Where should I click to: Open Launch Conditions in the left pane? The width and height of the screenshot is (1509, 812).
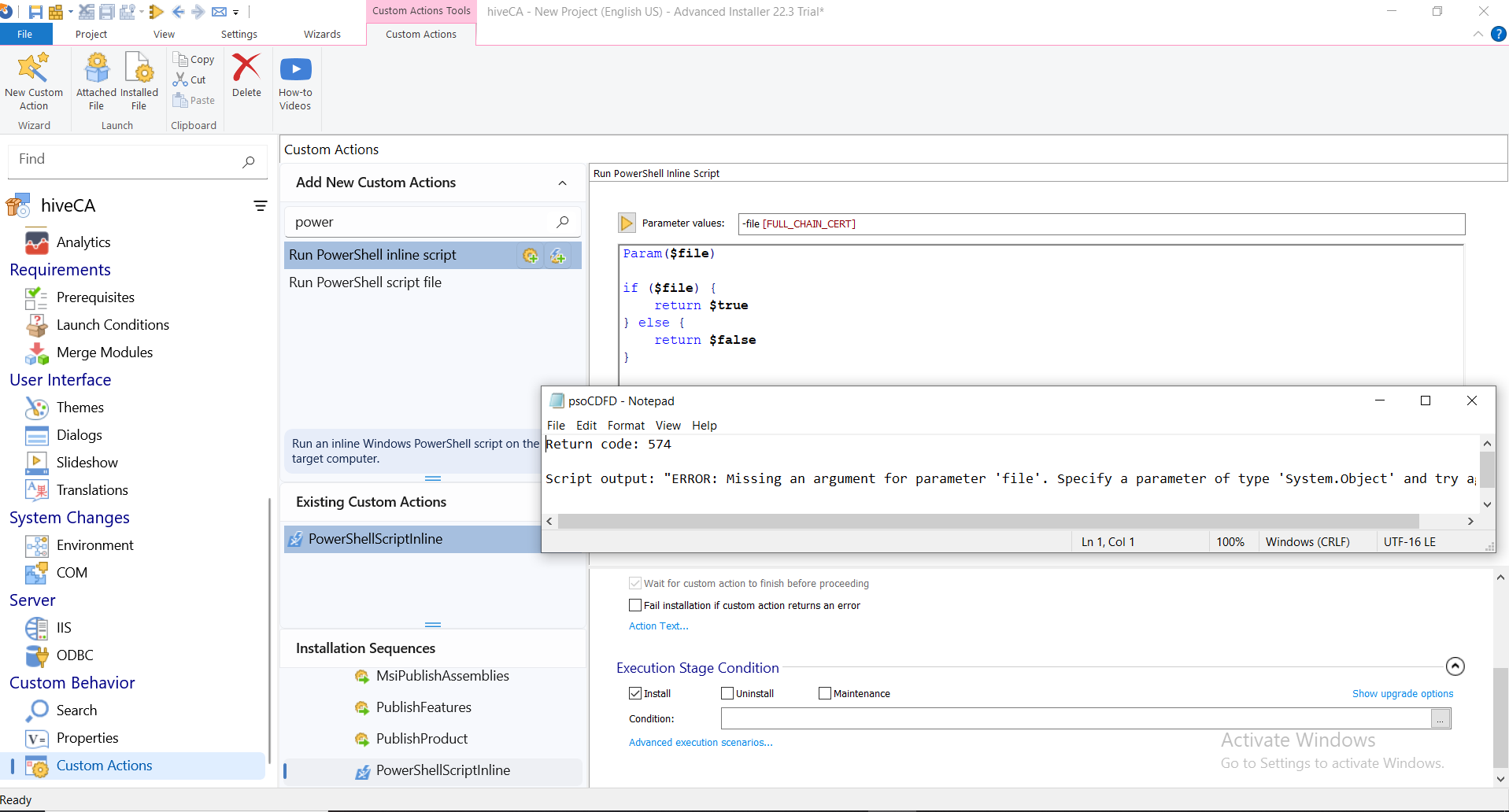113,325
